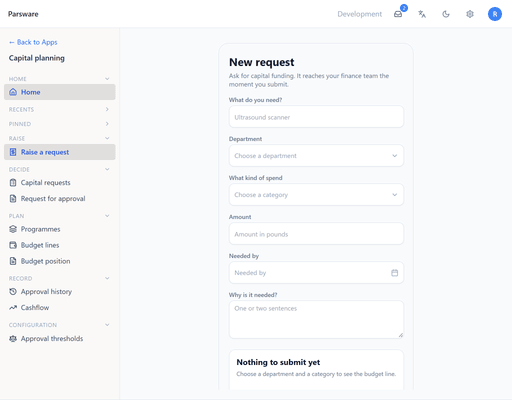Screen dimensions: 512x400
Task: Click the Capital planning app title
Action: coord(37,58)
